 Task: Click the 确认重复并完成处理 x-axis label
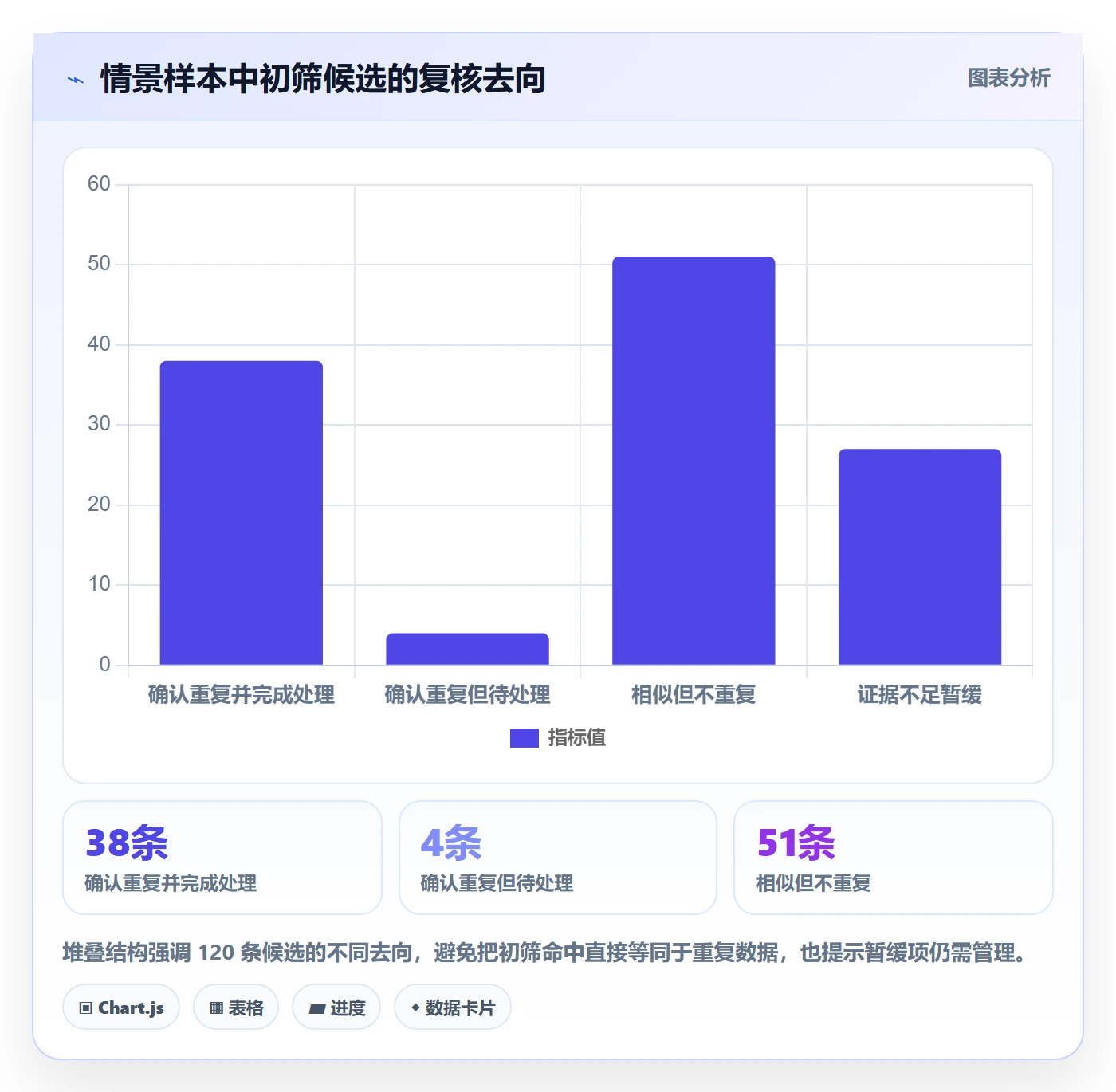click(242, 695)
